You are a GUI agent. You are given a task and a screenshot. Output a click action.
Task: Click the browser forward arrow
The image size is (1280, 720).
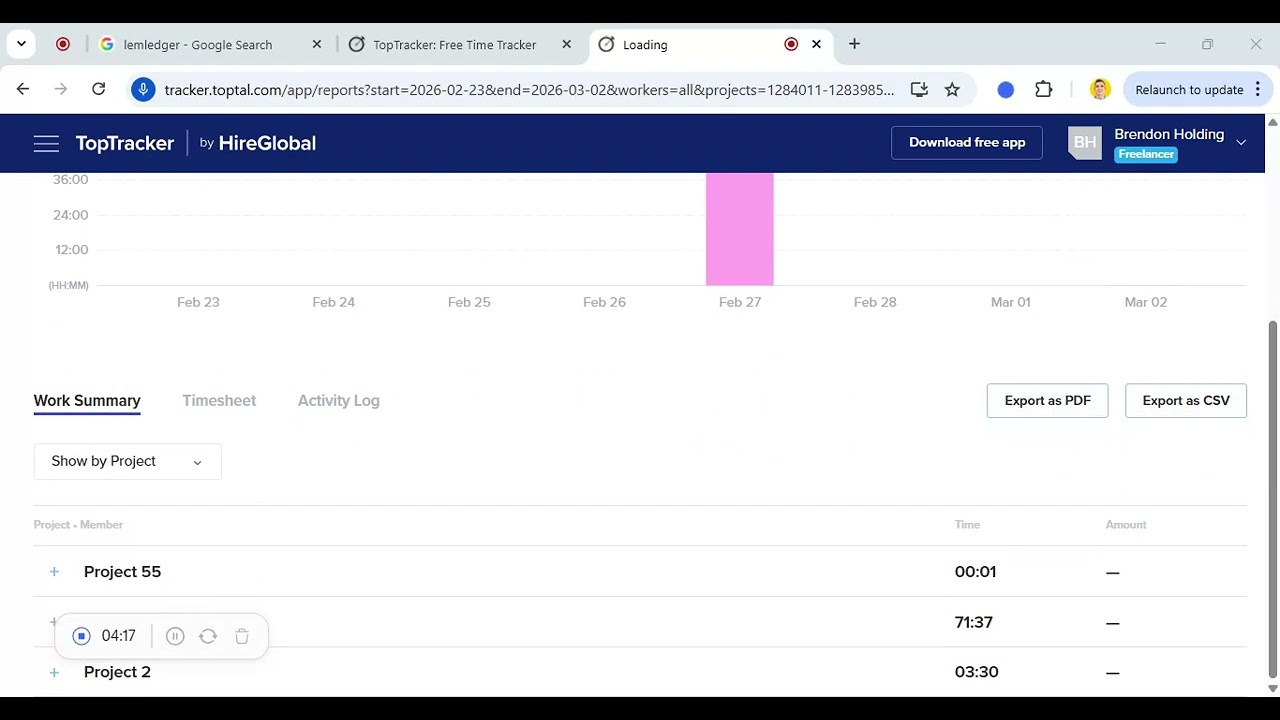pyautogui.click(x=61, y=89)
